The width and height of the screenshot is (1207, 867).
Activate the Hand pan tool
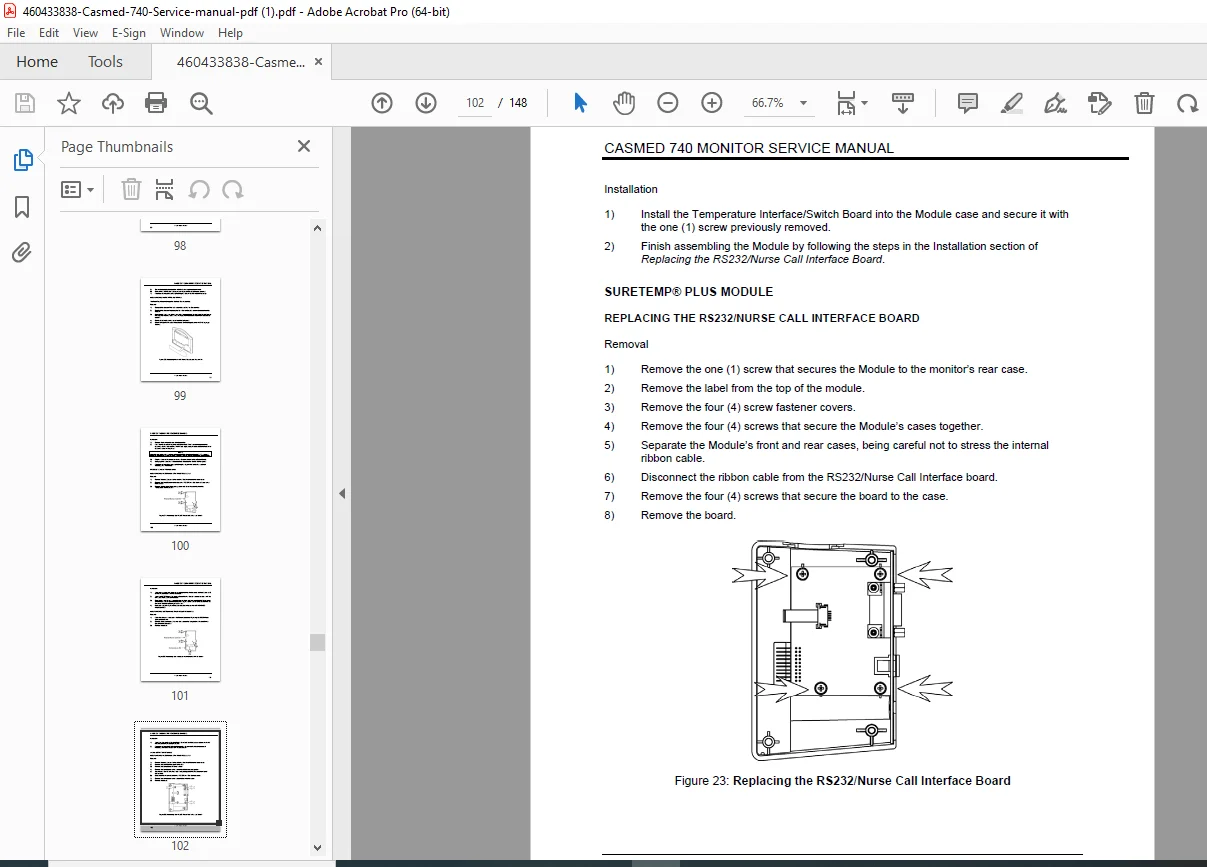tap(624, 103)
